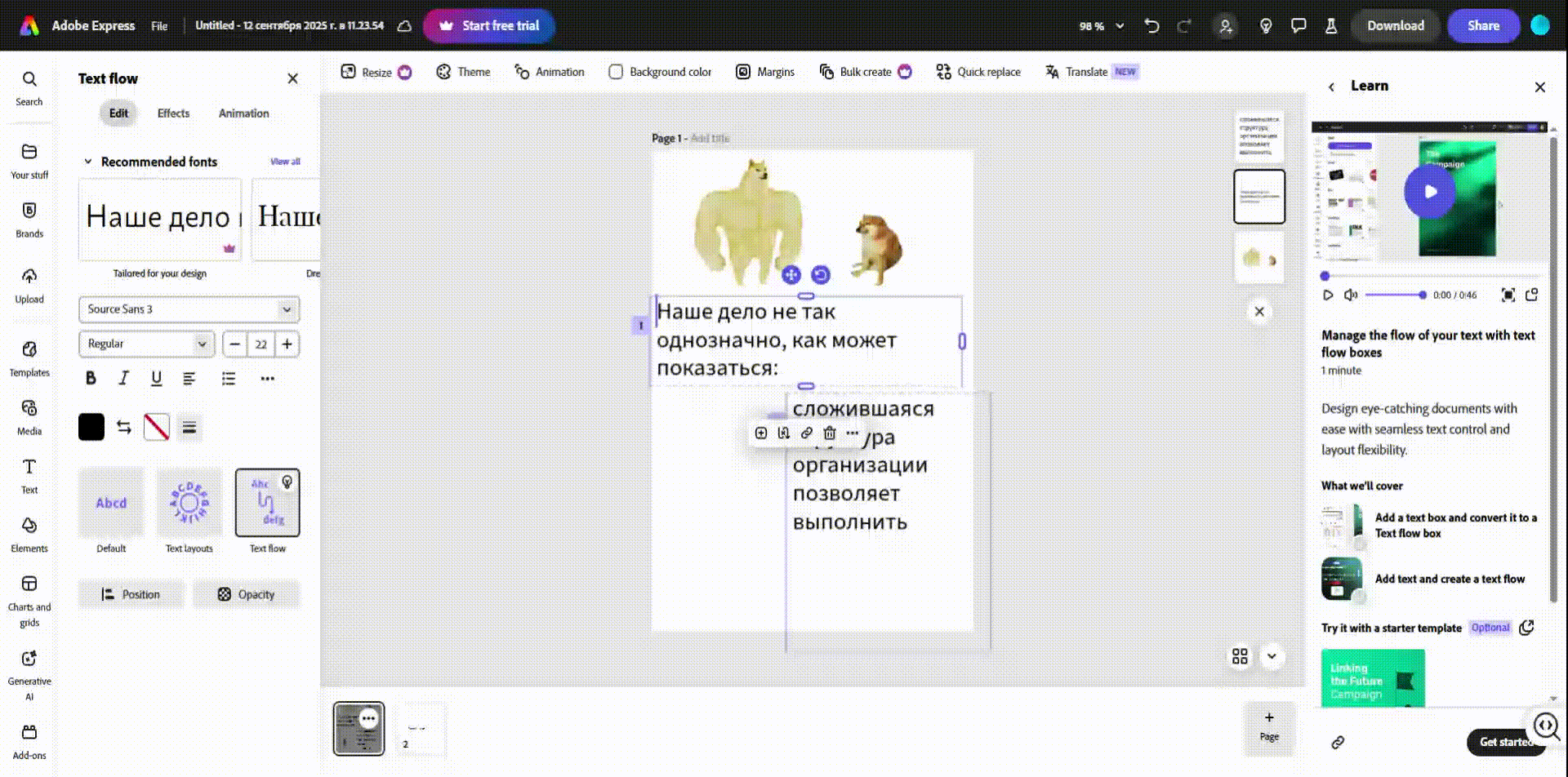This screenshot has height=777, width=1568.
Task: Switch to the Effects tab
Action: (173, 113)
